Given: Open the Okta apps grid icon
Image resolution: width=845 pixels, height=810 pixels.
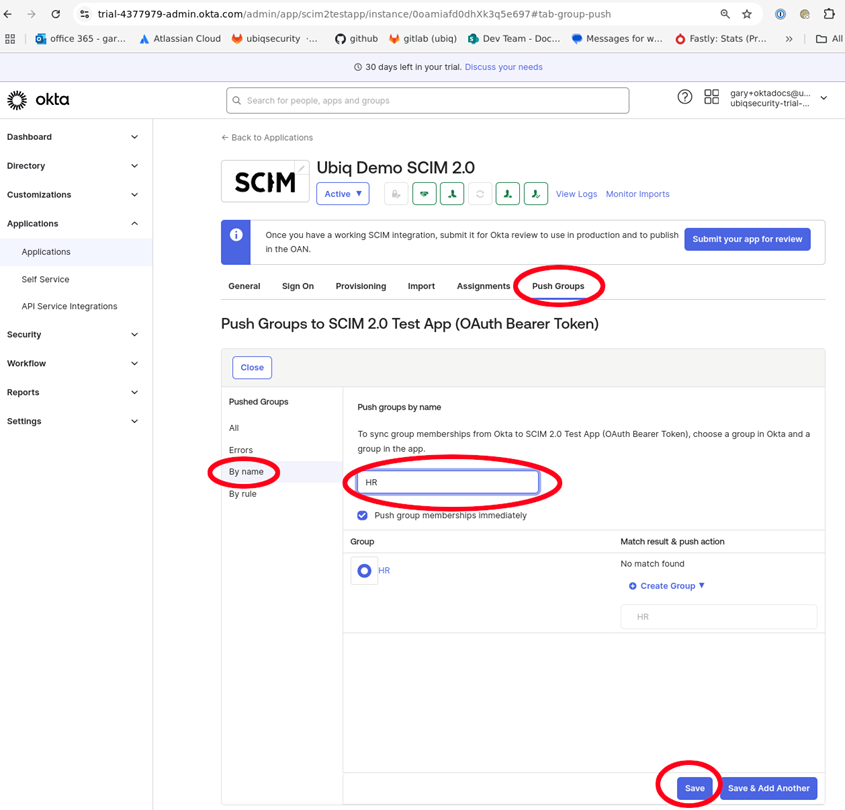Looking at the screenshot, I should [x=711, y=97].
